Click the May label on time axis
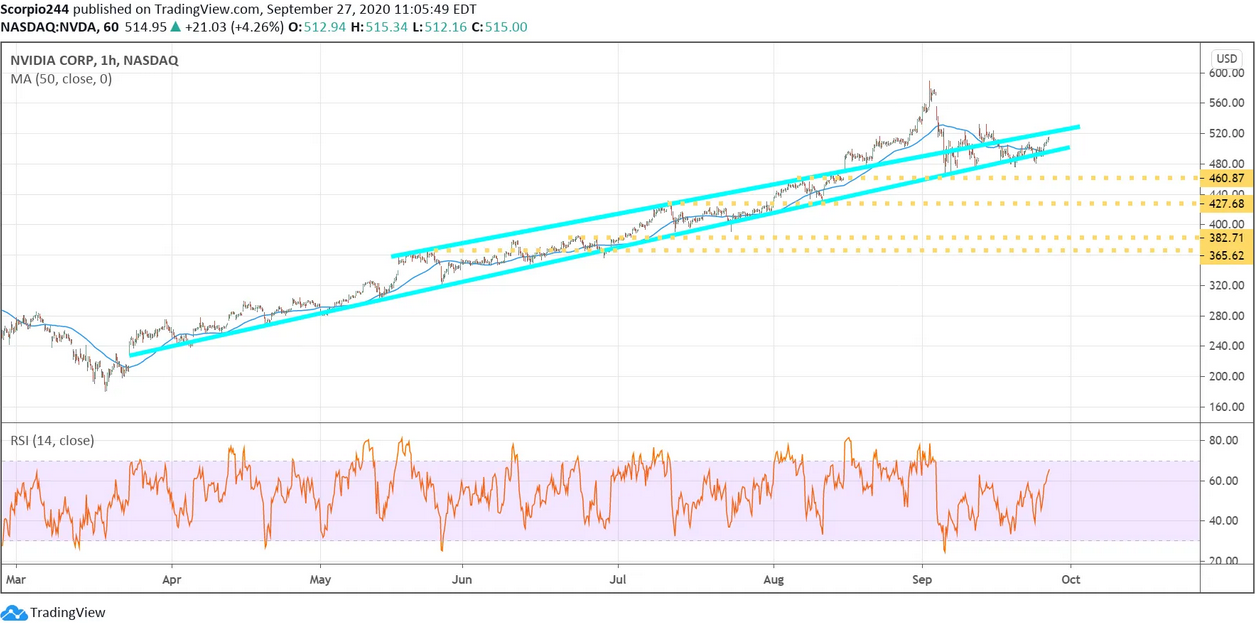The width and height of the screenshot is (1255, 623). pos(322,579)
